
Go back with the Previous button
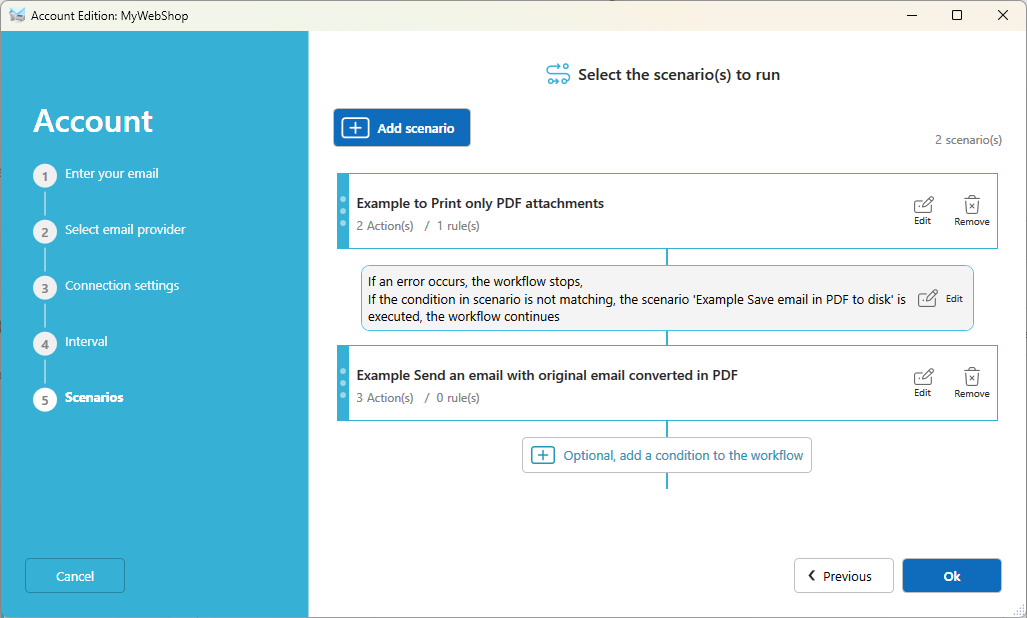pyautogui.click(x=844, y=575)
